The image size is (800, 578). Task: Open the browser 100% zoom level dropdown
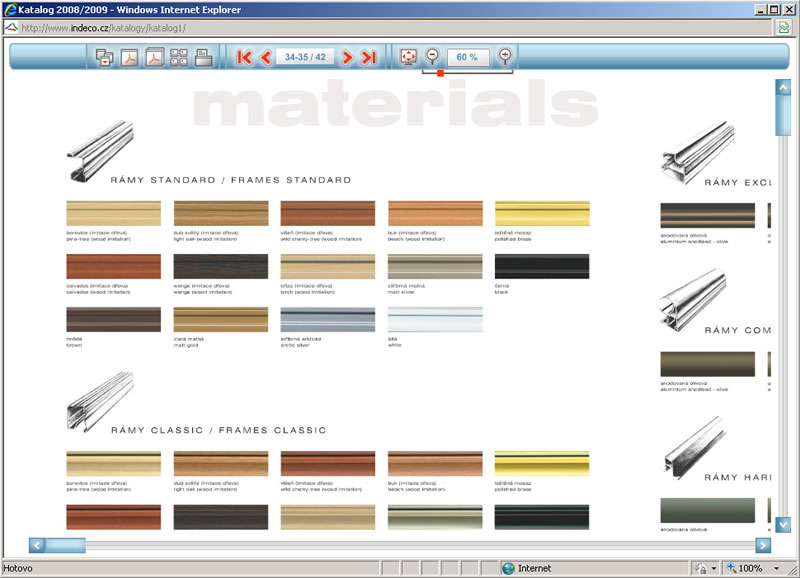coord(777,568)
